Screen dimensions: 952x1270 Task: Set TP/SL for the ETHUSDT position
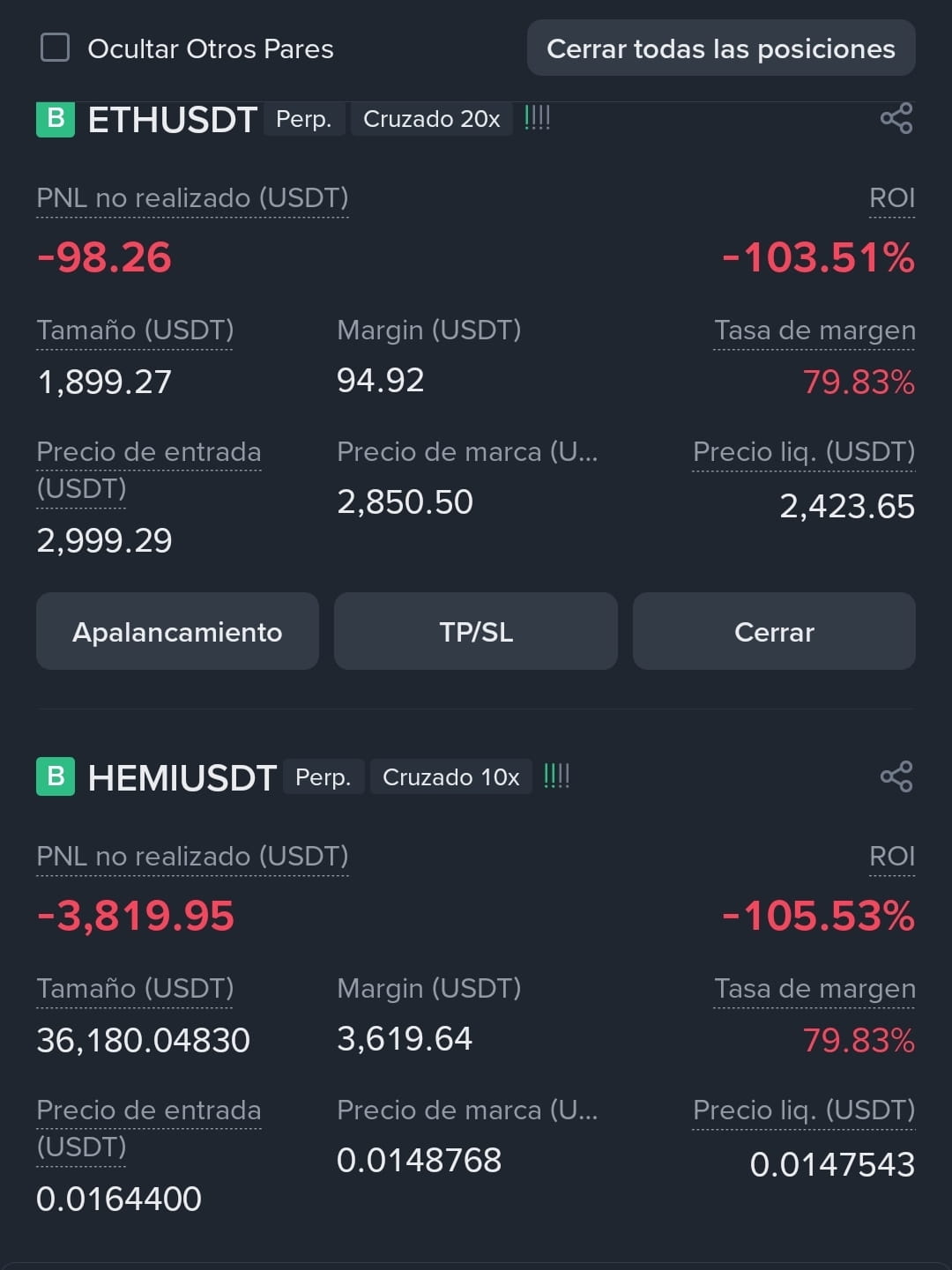(476, 631)
